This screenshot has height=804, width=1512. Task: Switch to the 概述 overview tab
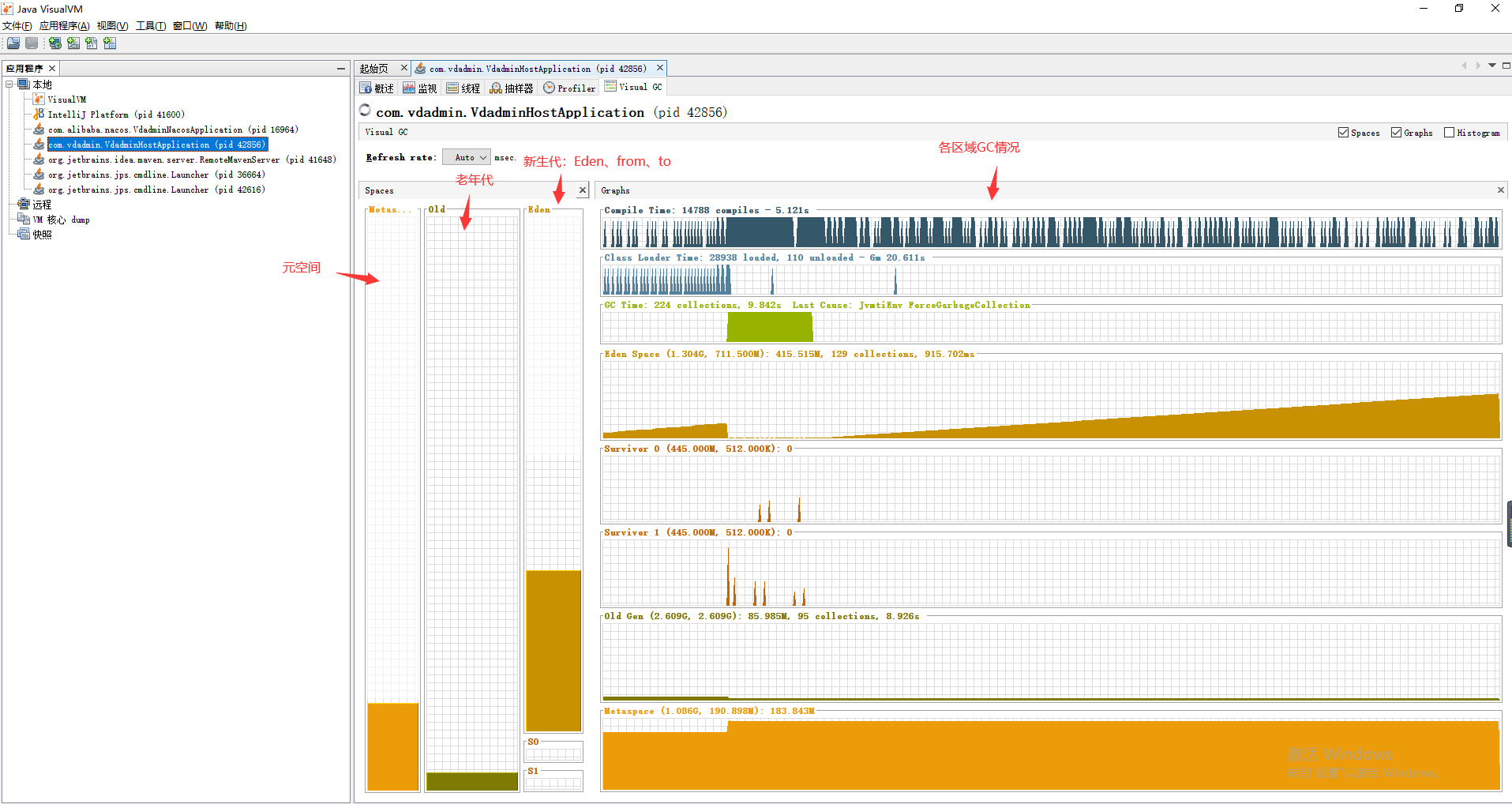[x=377, y=88]
